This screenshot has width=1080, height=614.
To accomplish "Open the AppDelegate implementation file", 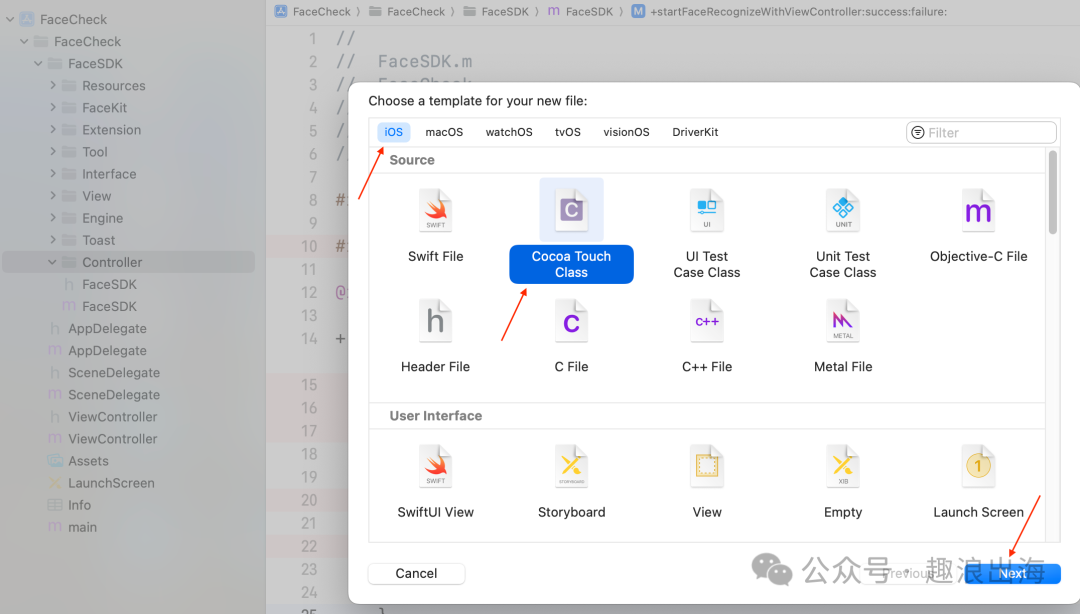I will pyautogui.click(x=97, y=351).
